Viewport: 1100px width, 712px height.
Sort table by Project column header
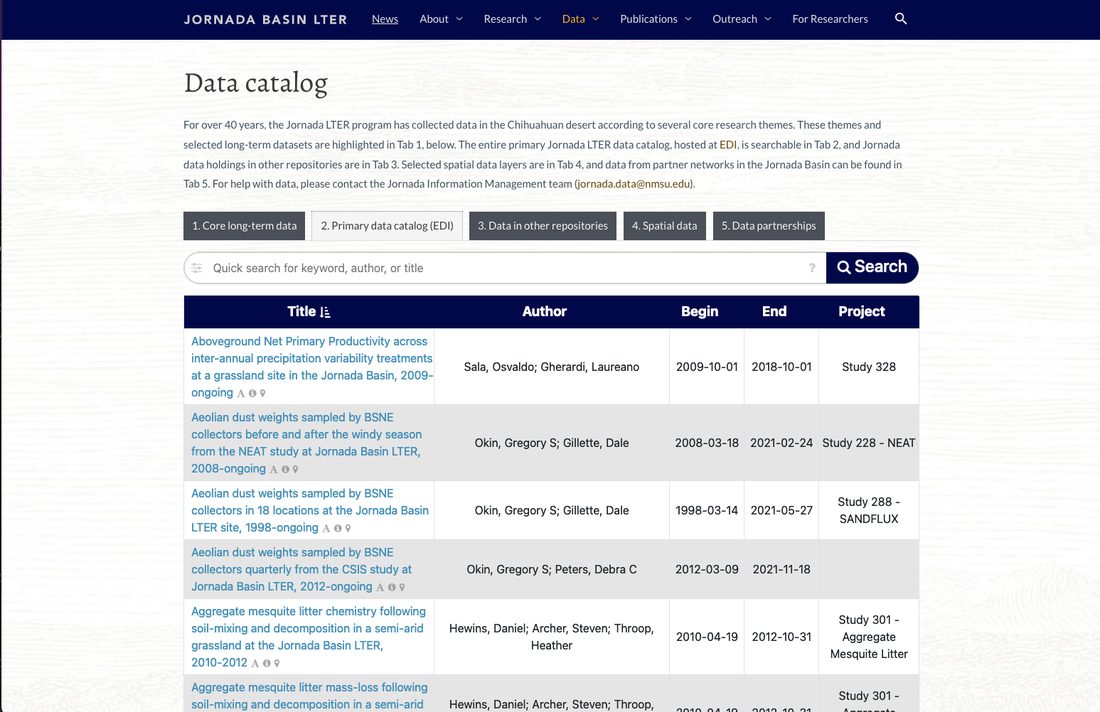tap(861, 311)
